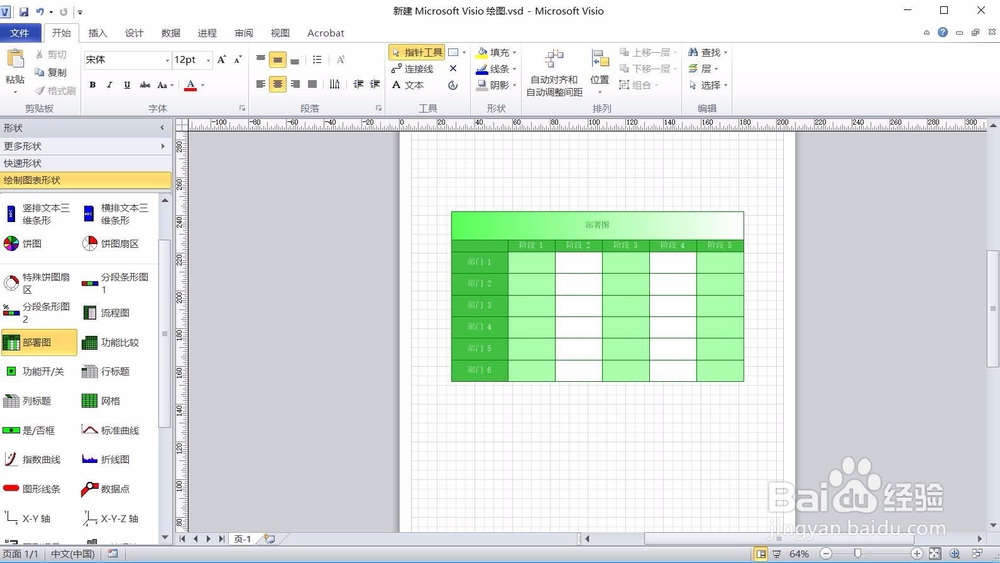This screenshot has width=1000, height=563.
Task: Select the X-Y-Z axis shape
Action: click(110, 518)
